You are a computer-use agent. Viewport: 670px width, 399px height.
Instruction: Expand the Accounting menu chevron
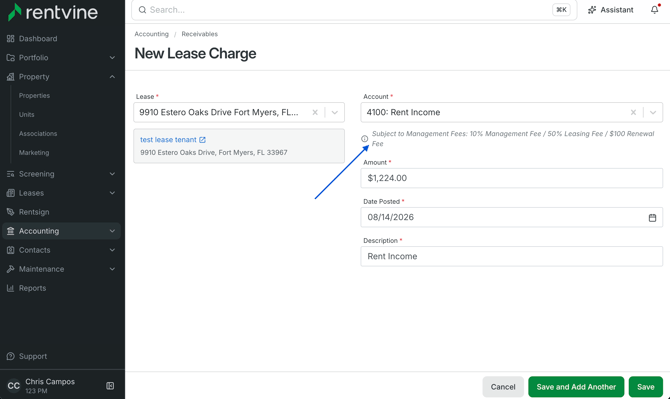point(112,231)
